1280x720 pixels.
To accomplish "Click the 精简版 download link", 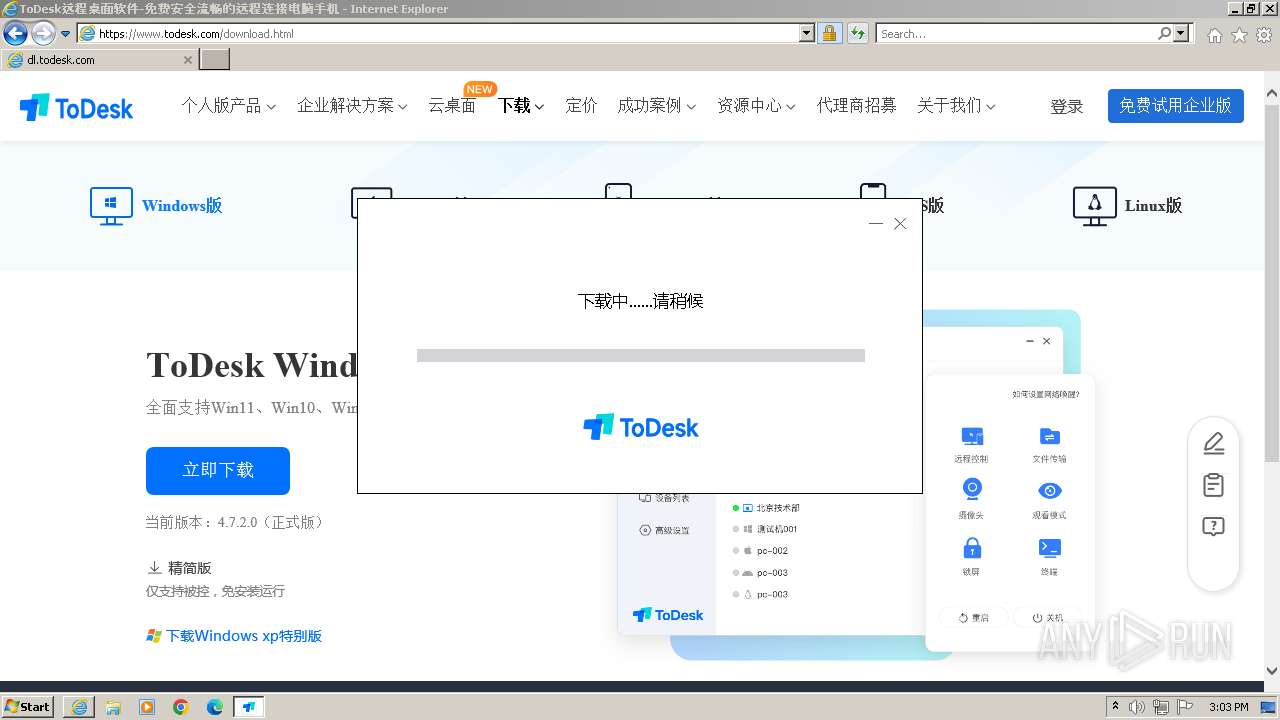I will pyautogui.click(x=180, y=567).
